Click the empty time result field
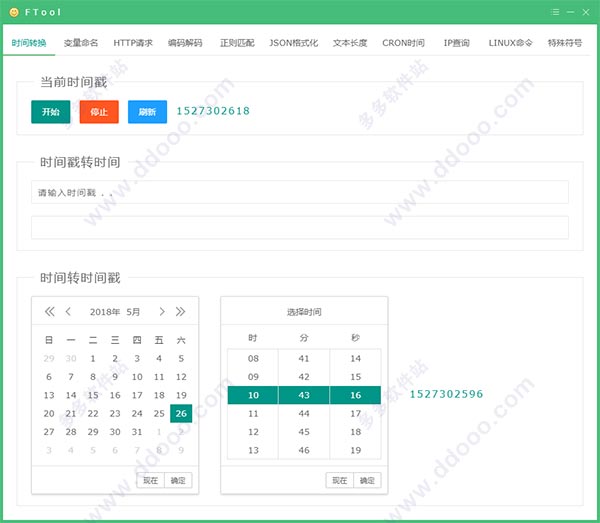Viewport: 600px width, 523px height. 300,228
